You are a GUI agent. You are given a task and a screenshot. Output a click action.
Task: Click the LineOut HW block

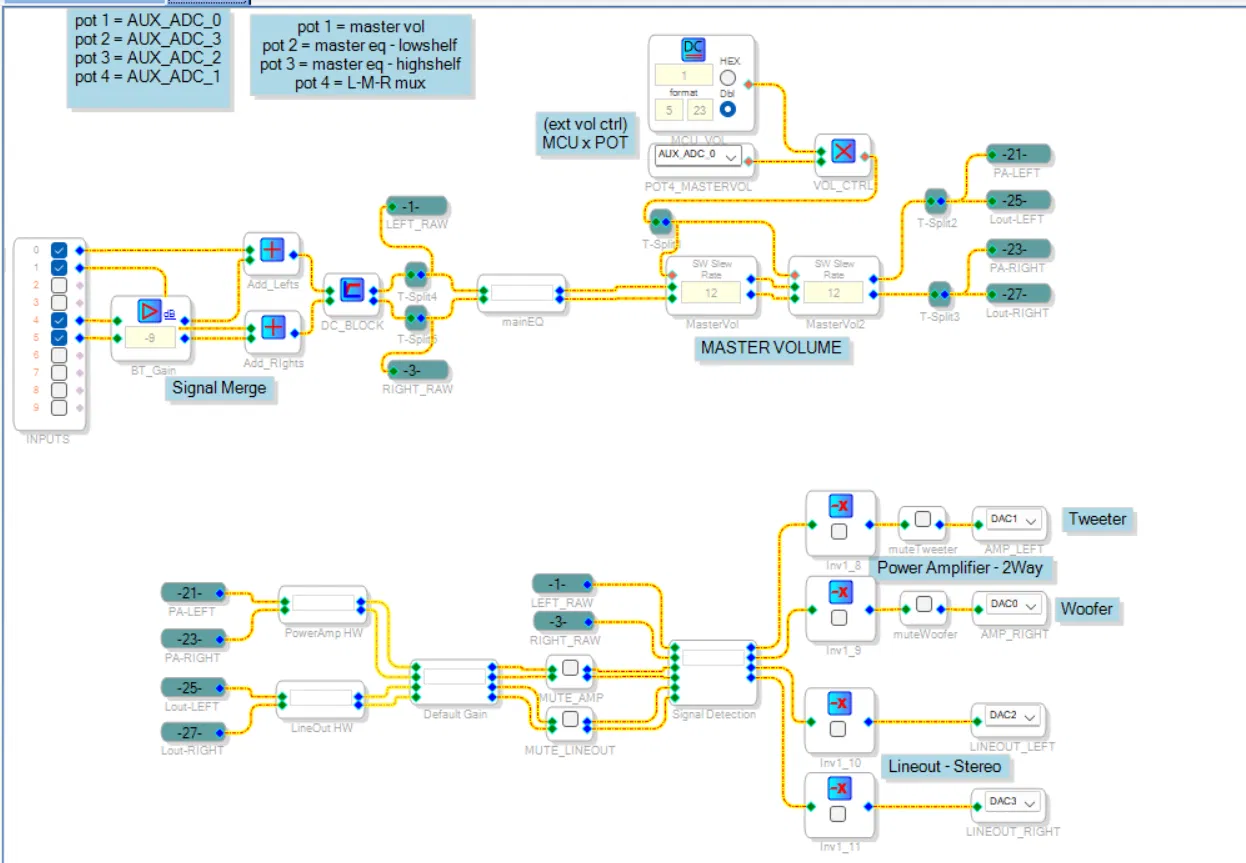tap(321, 701)
